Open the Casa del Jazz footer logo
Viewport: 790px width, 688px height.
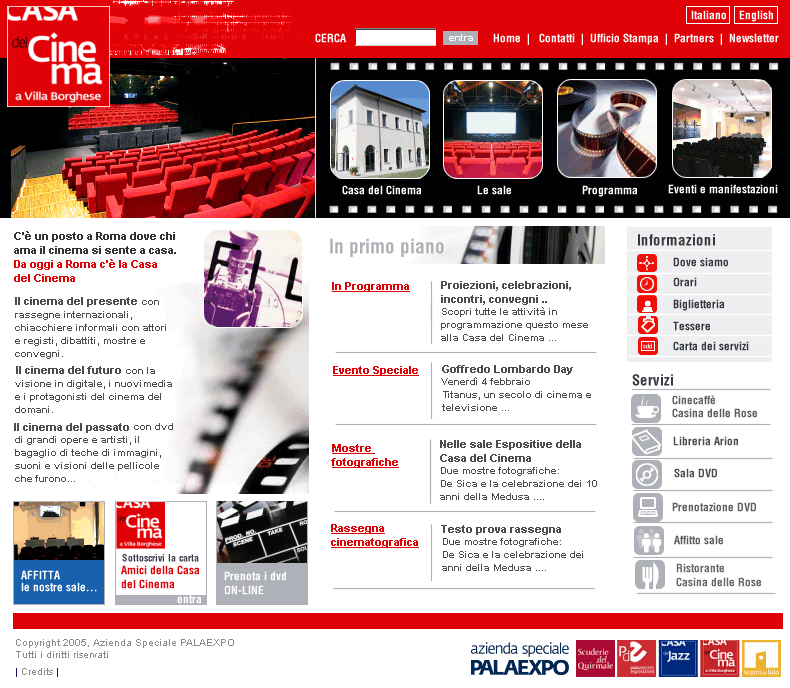[678, 658]
